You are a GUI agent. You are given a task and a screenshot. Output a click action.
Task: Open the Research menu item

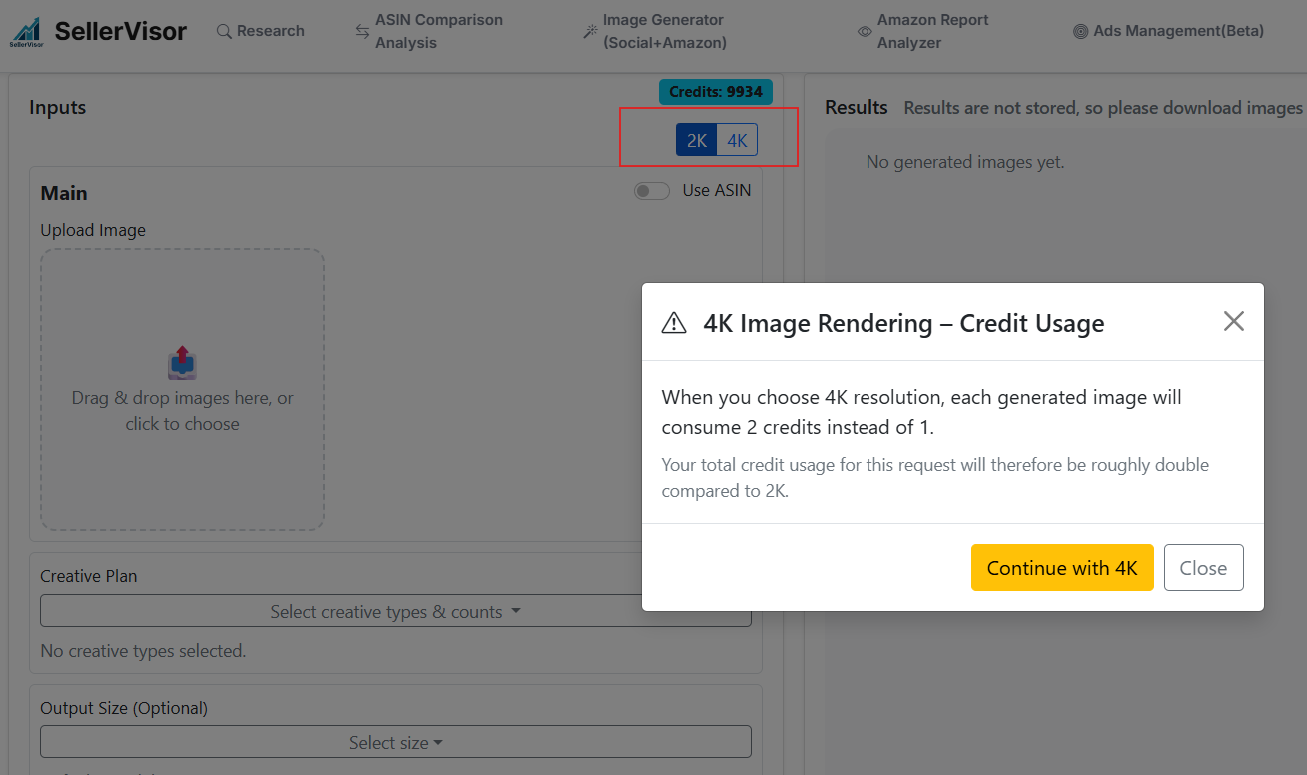(270, 32)
